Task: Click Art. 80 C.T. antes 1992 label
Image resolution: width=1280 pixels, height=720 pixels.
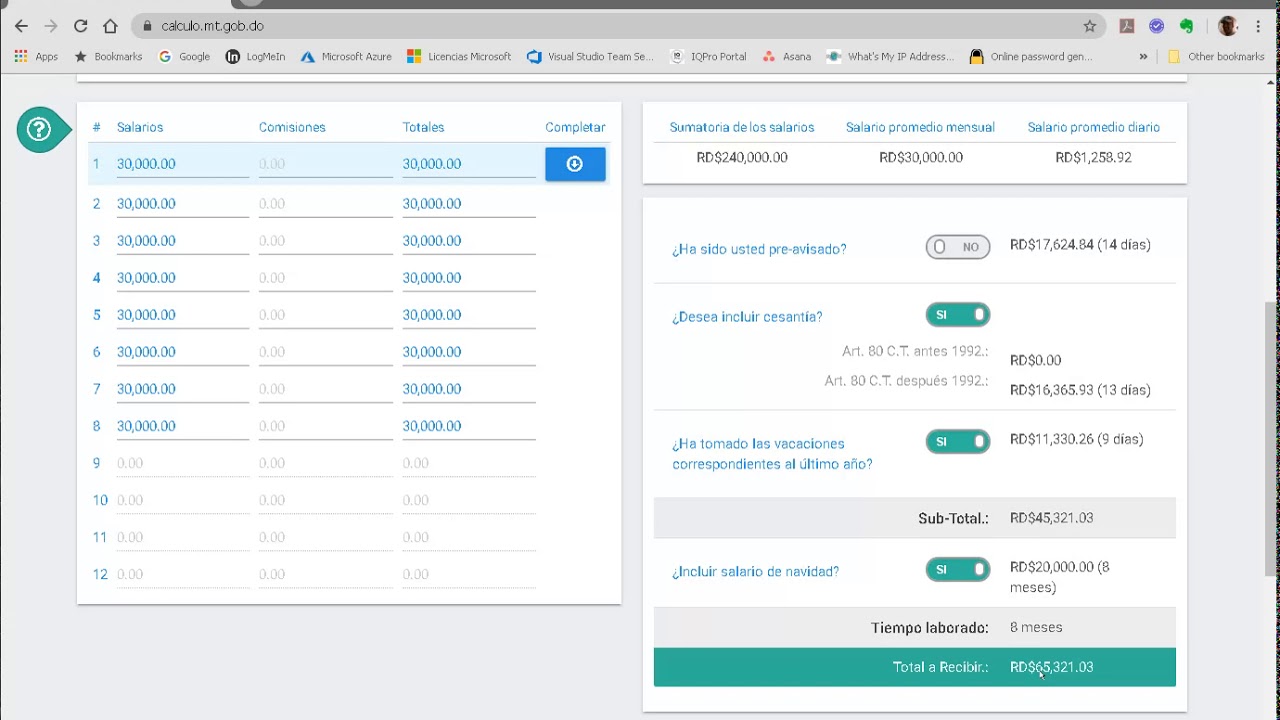Action: point(915,351)
